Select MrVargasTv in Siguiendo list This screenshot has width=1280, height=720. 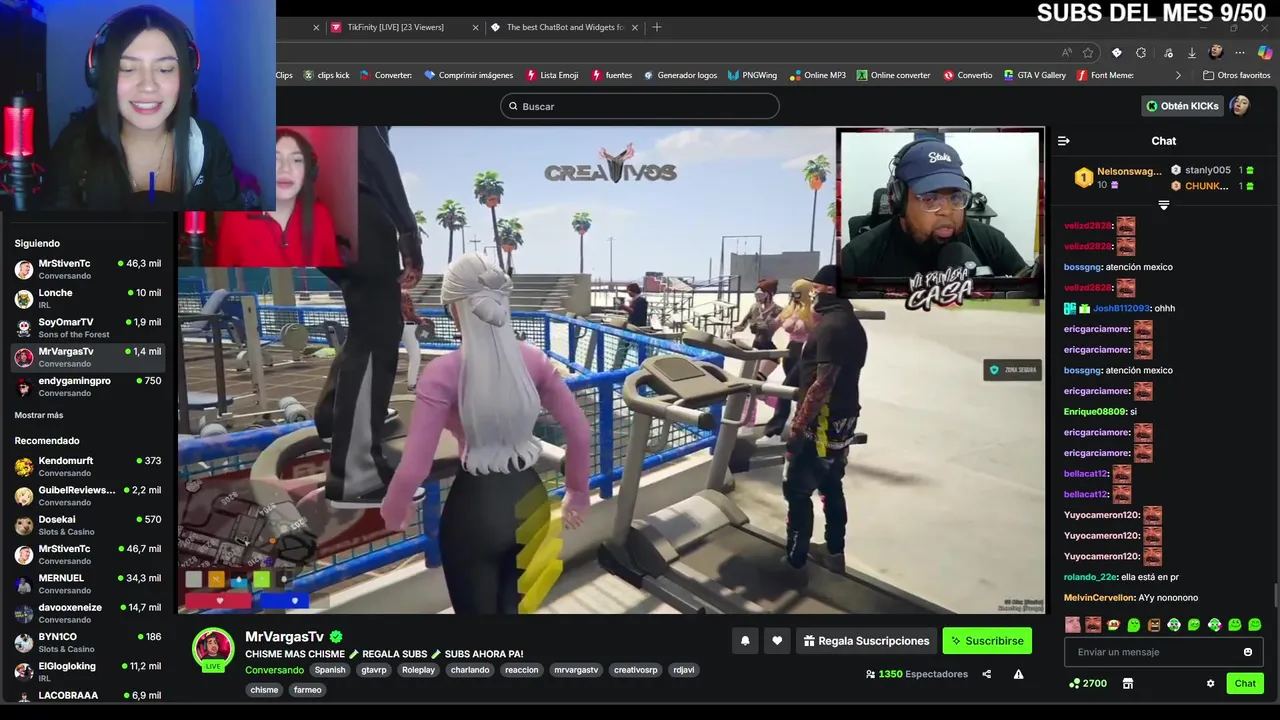87,357
